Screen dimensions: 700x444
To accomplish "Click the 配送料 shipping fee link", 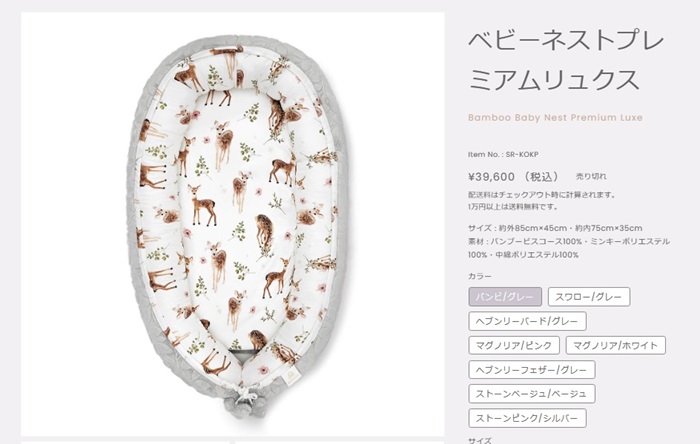I will (x=478, y=195).
